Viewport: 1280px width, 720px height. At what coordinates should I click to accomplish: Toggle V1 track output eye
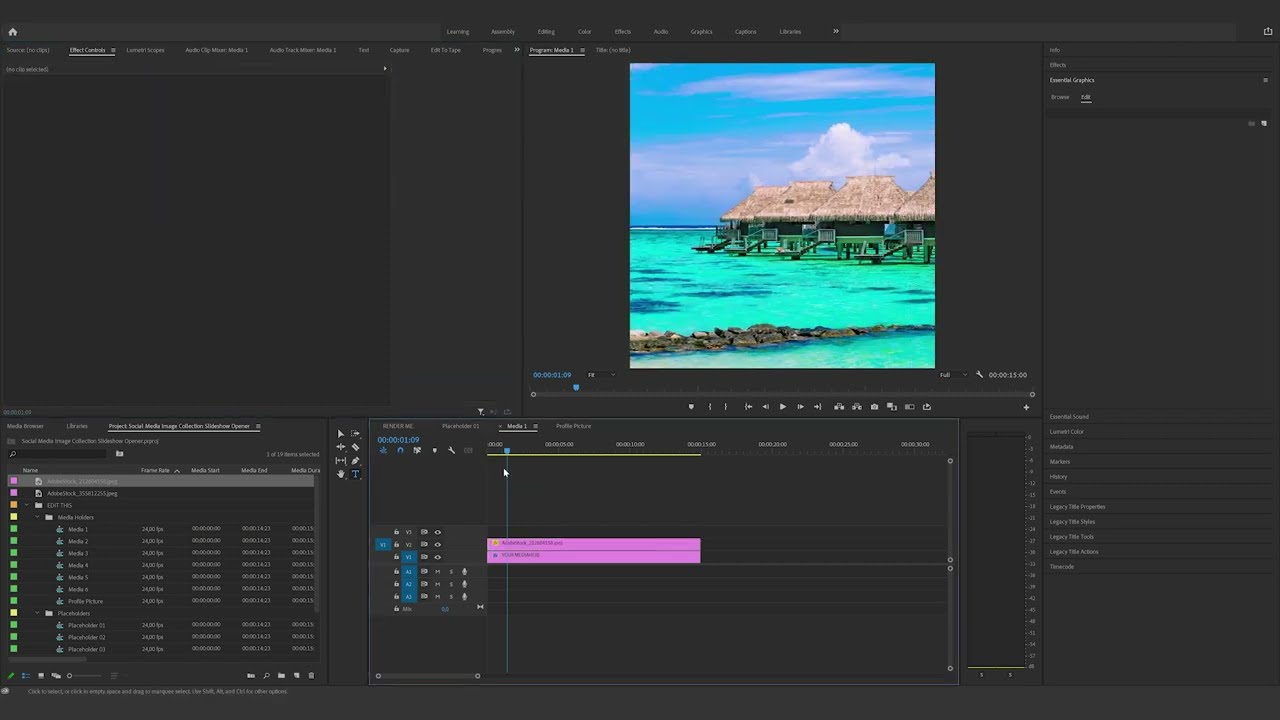[437, 557]
